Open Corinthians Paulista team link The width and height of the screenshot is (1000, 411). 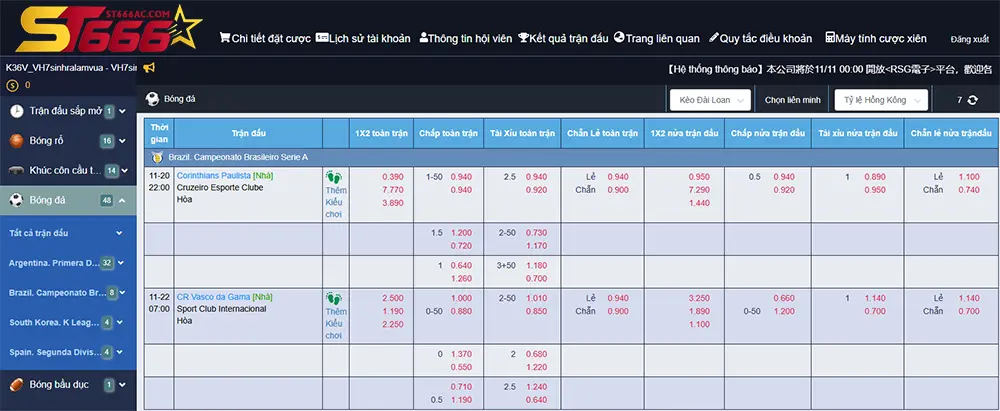(214, 176)
